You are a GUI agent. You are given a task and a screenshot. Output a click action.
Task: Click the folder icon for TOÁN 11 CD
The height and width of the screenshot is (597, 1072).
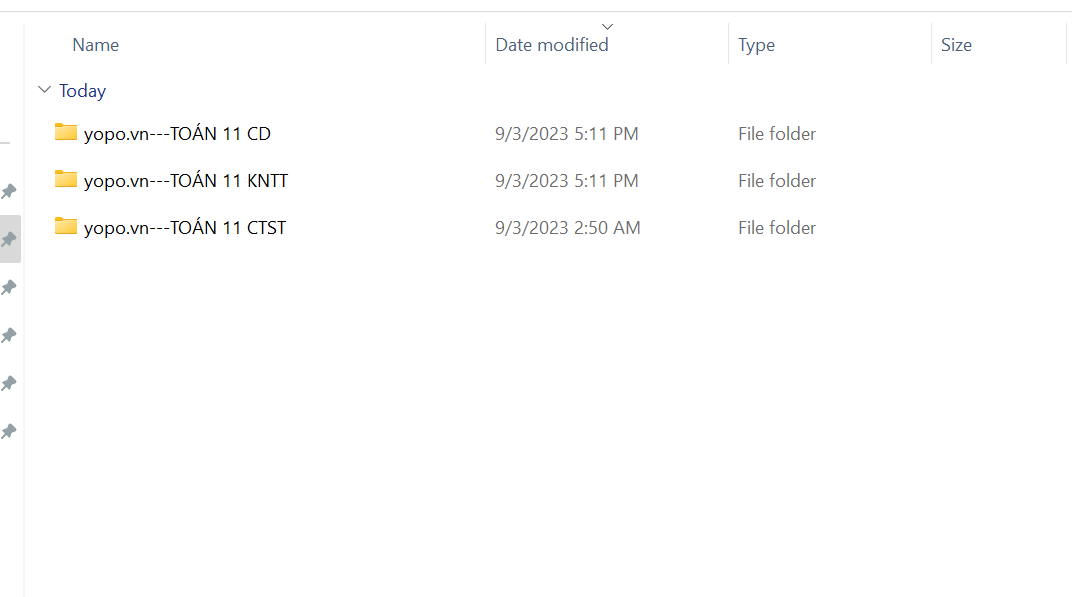66,132
